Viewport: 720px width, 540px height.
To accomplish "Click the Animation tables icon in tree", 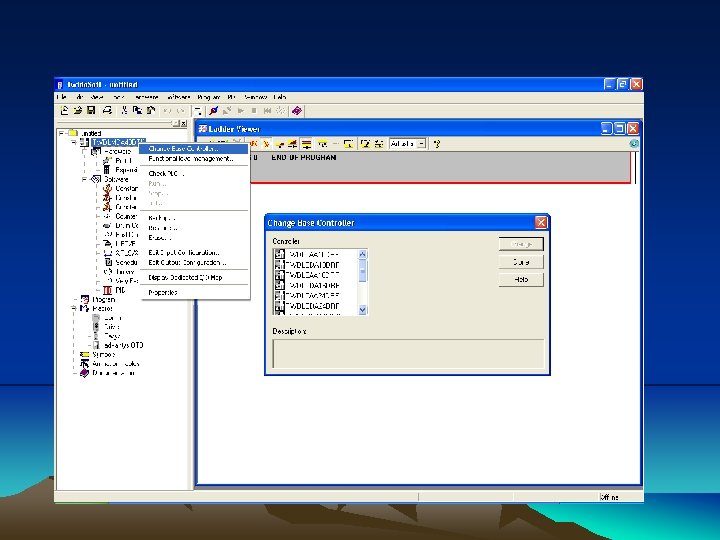I will [84, 364].
